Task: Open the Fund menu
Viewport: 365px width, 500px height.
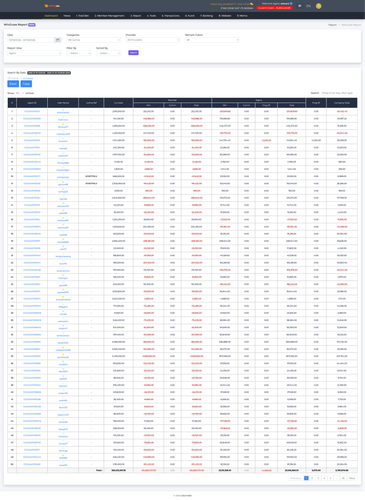Action: tap(190, 16)
